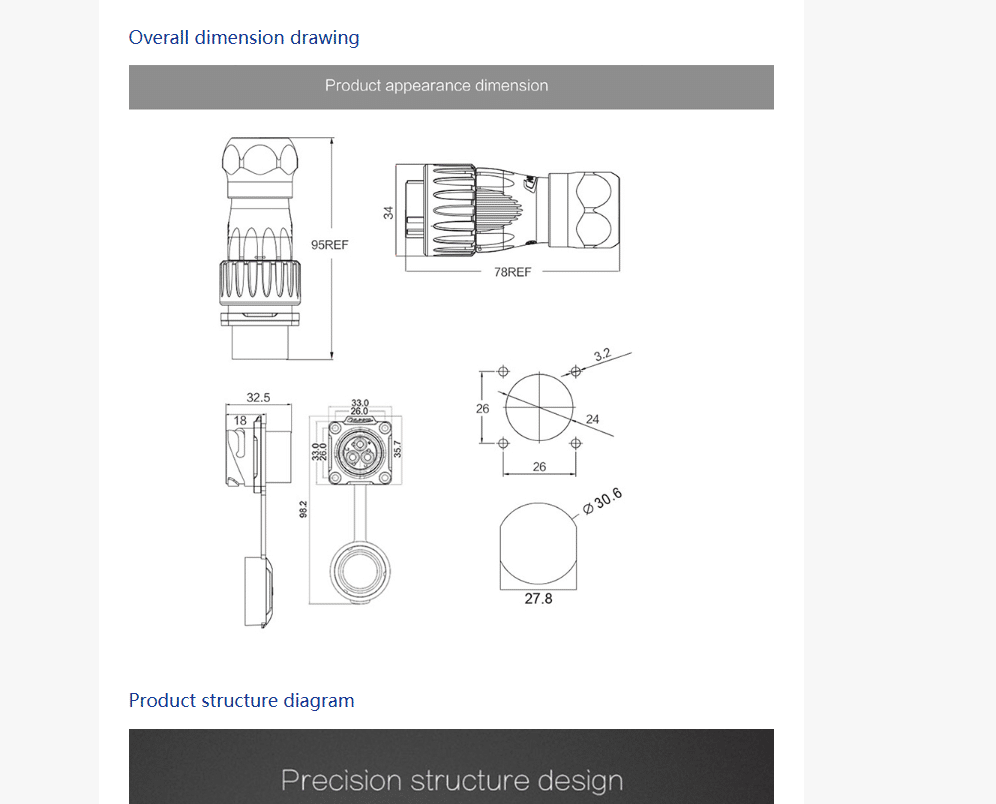
Task: Click the flat-sided cutout shape drawing
Action: (x=538, y=544)
